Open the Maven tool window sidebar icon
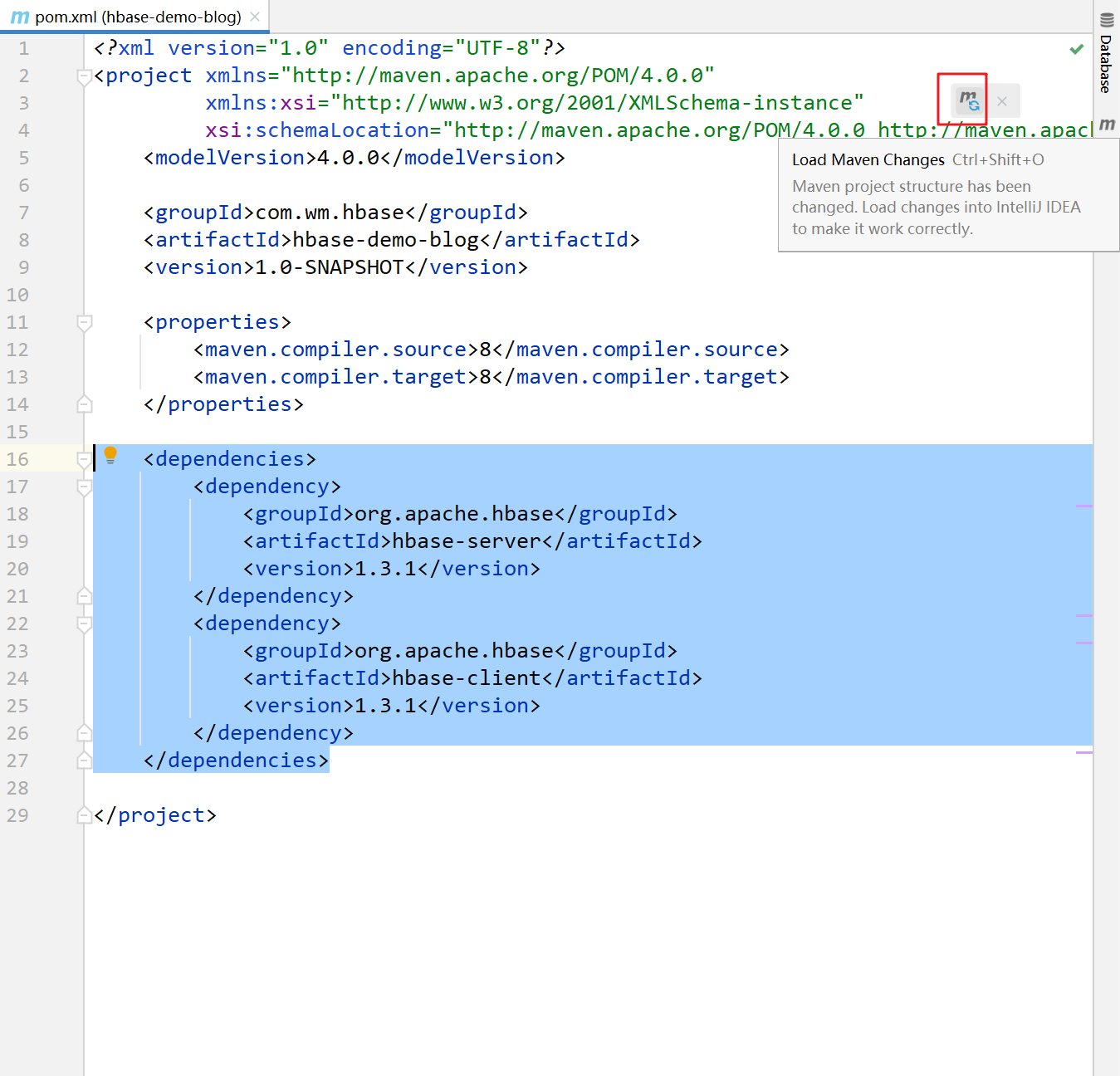The image size is (1120, 1076). (1107, 125)
